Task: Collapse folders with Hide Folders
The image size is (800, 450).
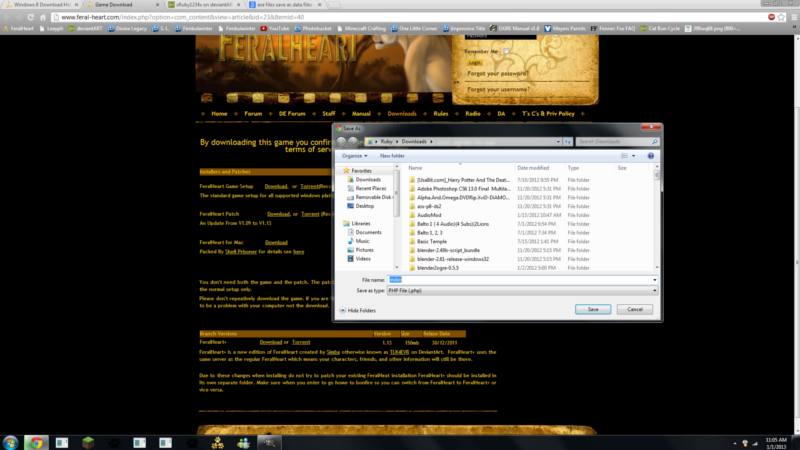Action: (358, 310)
